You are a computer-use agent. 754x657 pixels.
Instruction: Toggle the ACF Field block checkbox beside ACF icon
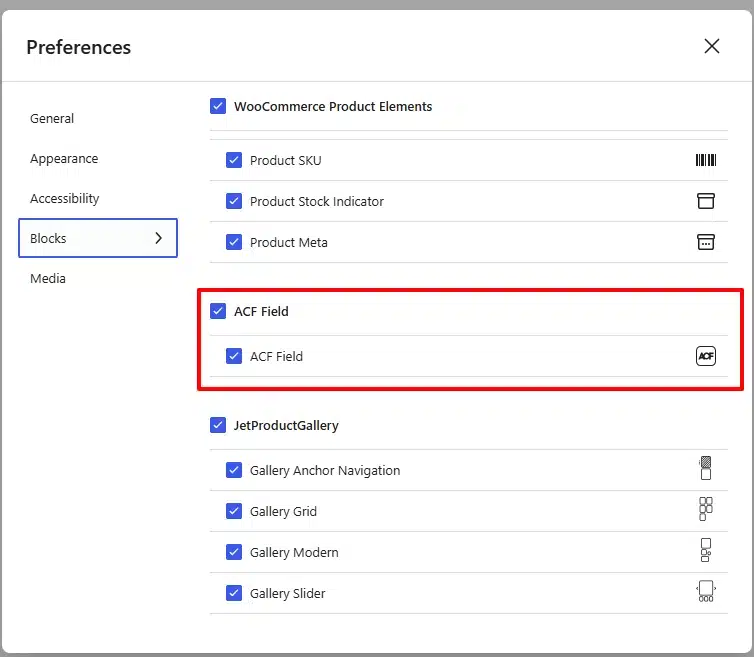(234, 356)
